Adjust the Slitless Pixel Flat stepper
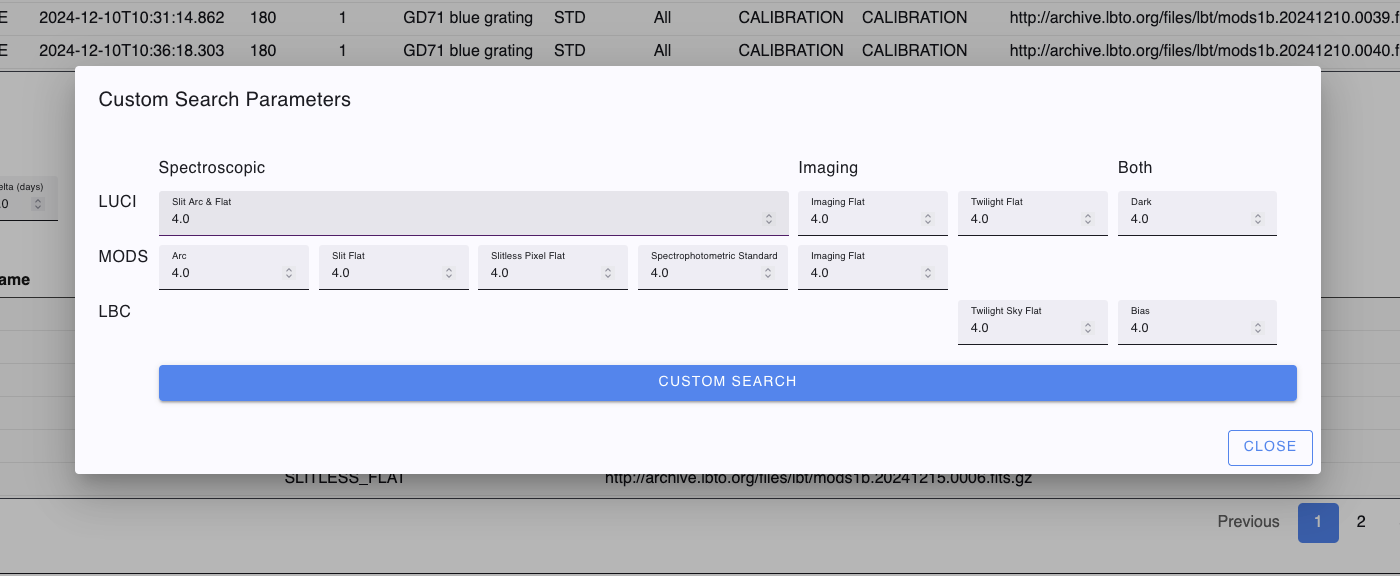1400x576 pixels. 607,273
